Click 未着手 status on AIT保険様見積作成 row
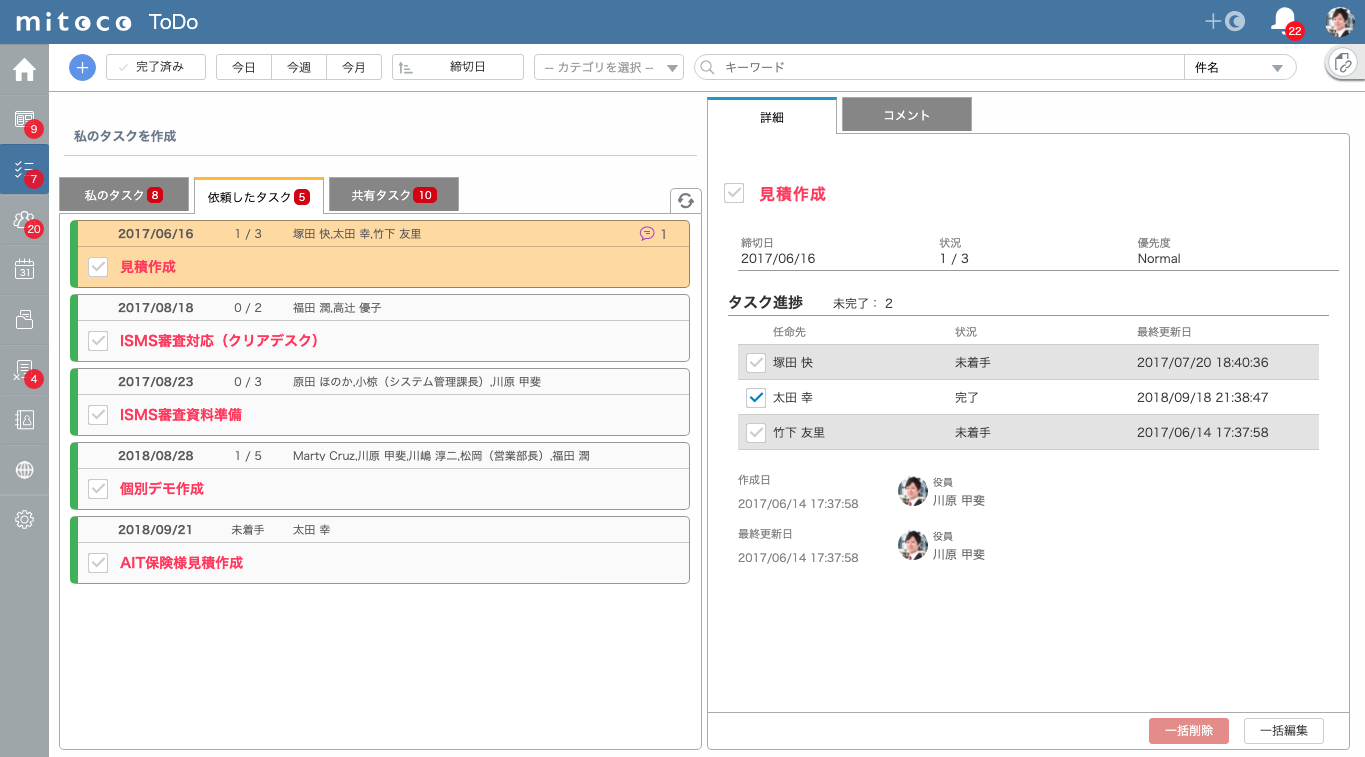This screenshot has width=1365, height=757. click(247, 530)
